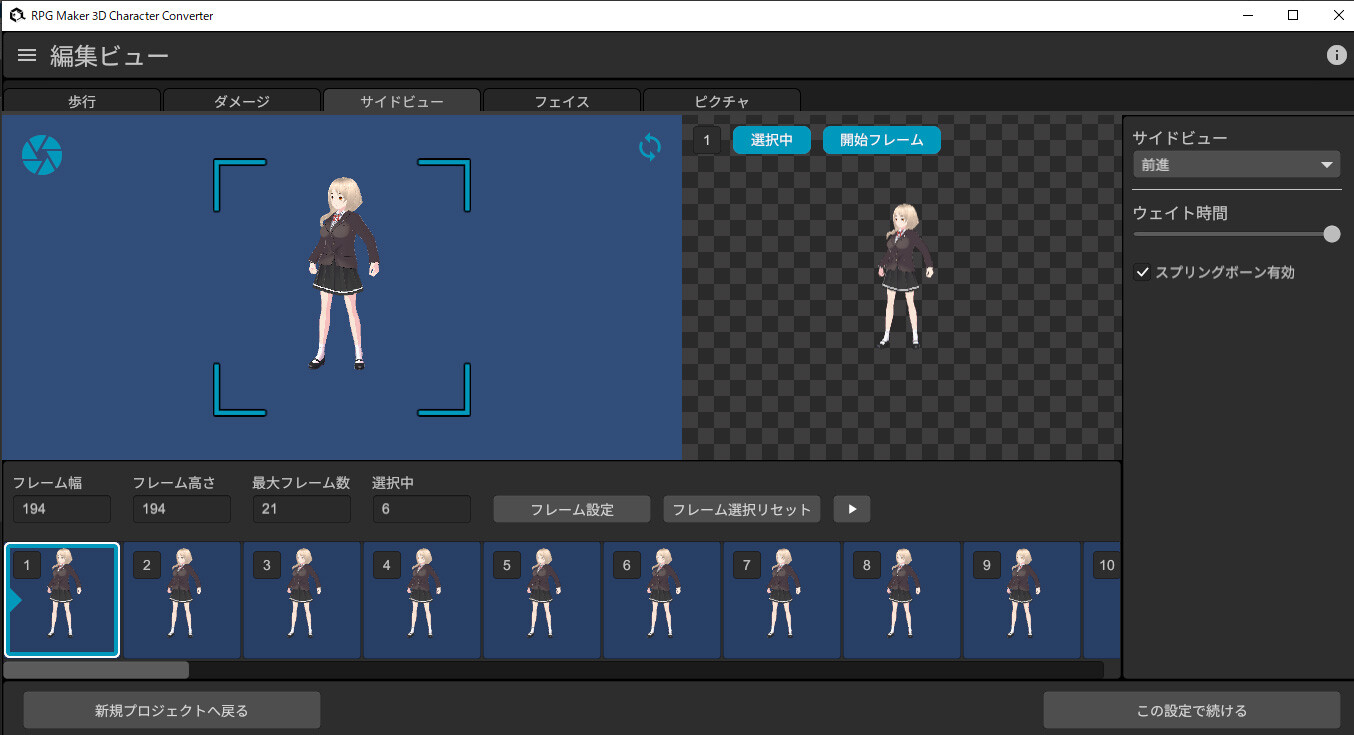Switch to the フェイス tab
Image resolution: width=1354 pixels, height=735 pixels.
point(561,101)
